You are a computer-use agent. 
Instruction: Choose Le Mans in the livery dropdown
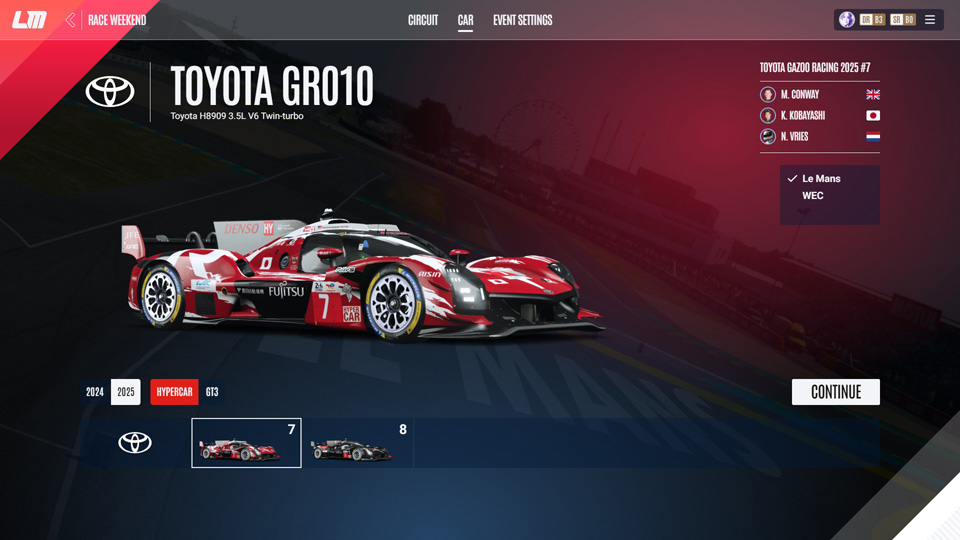pyautogui.click(x=821, y=179)
